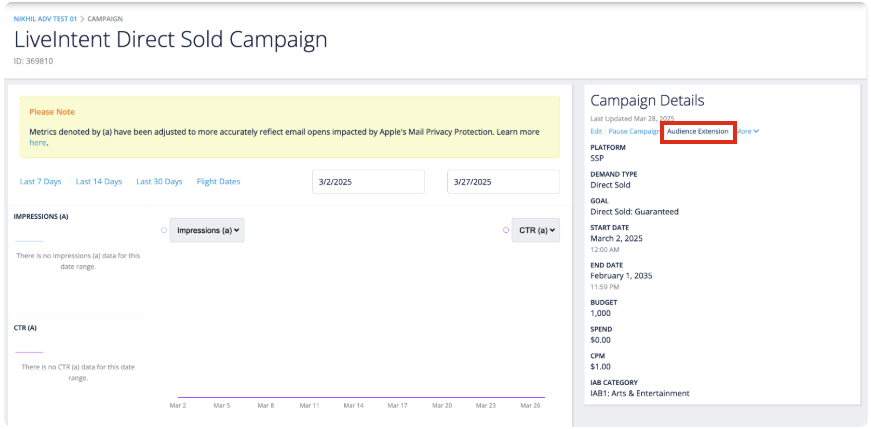This screenshot has height=429, width=871.
Task: Follow the 'here' link in the note
Action: pos(37,143)
